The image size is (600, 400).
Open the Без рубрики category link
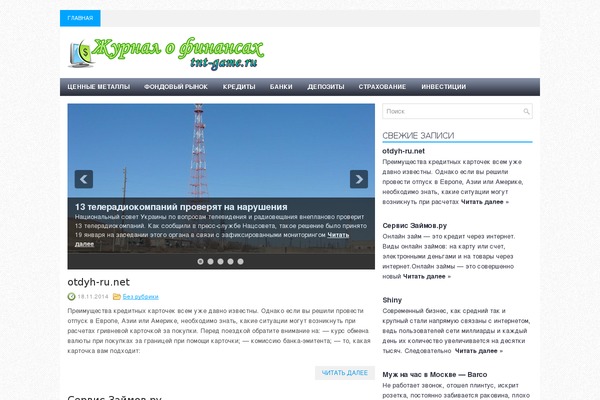[140, 297]
